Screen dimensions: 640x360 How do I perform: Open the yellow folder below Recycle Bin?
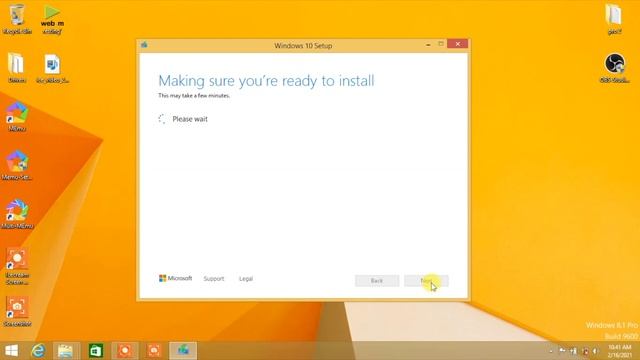16,68
